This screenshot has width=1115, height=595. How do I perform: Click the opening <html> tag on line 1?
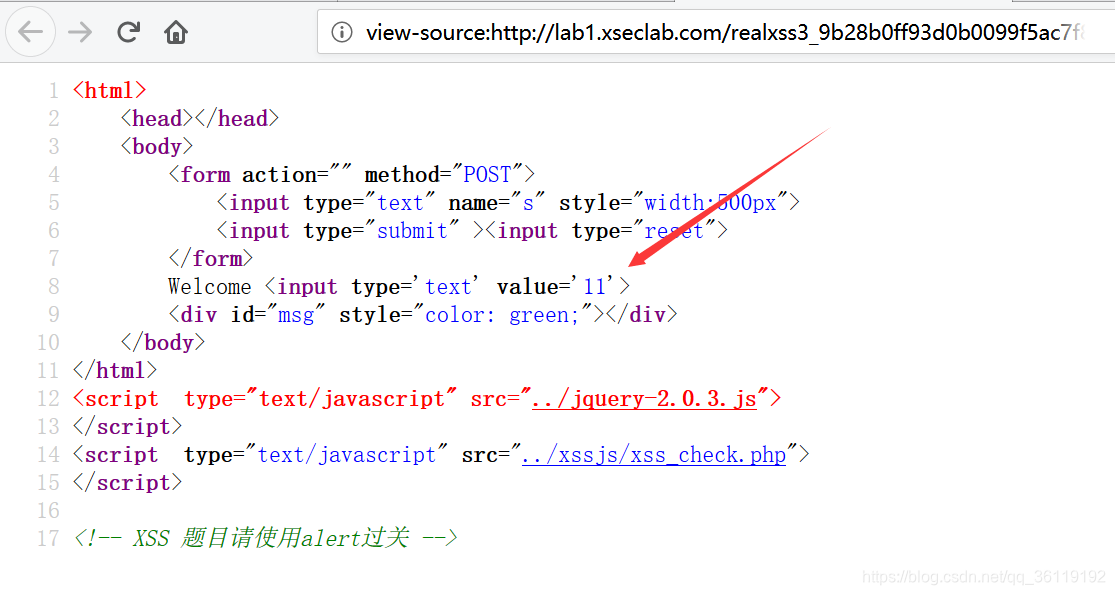[x=110, y=90]
